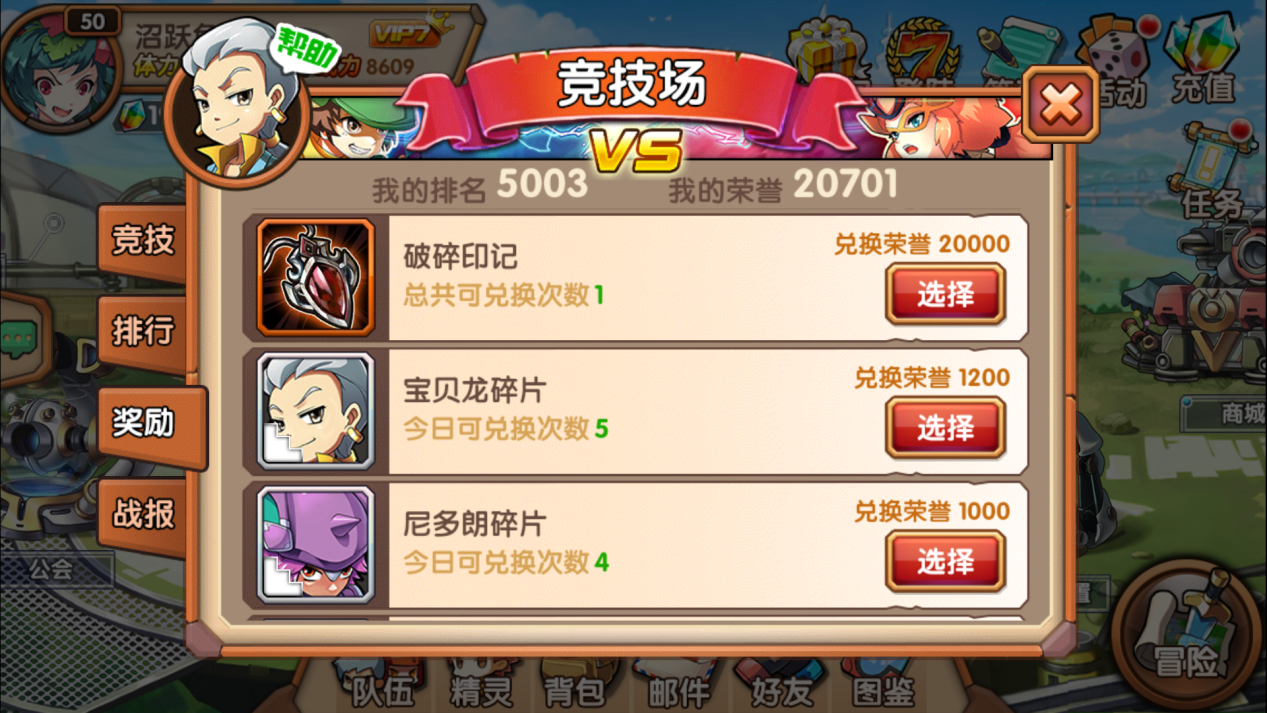Open the 奖励 rewards tab
The image size is (1267, 713).
(x=150, y=424)
